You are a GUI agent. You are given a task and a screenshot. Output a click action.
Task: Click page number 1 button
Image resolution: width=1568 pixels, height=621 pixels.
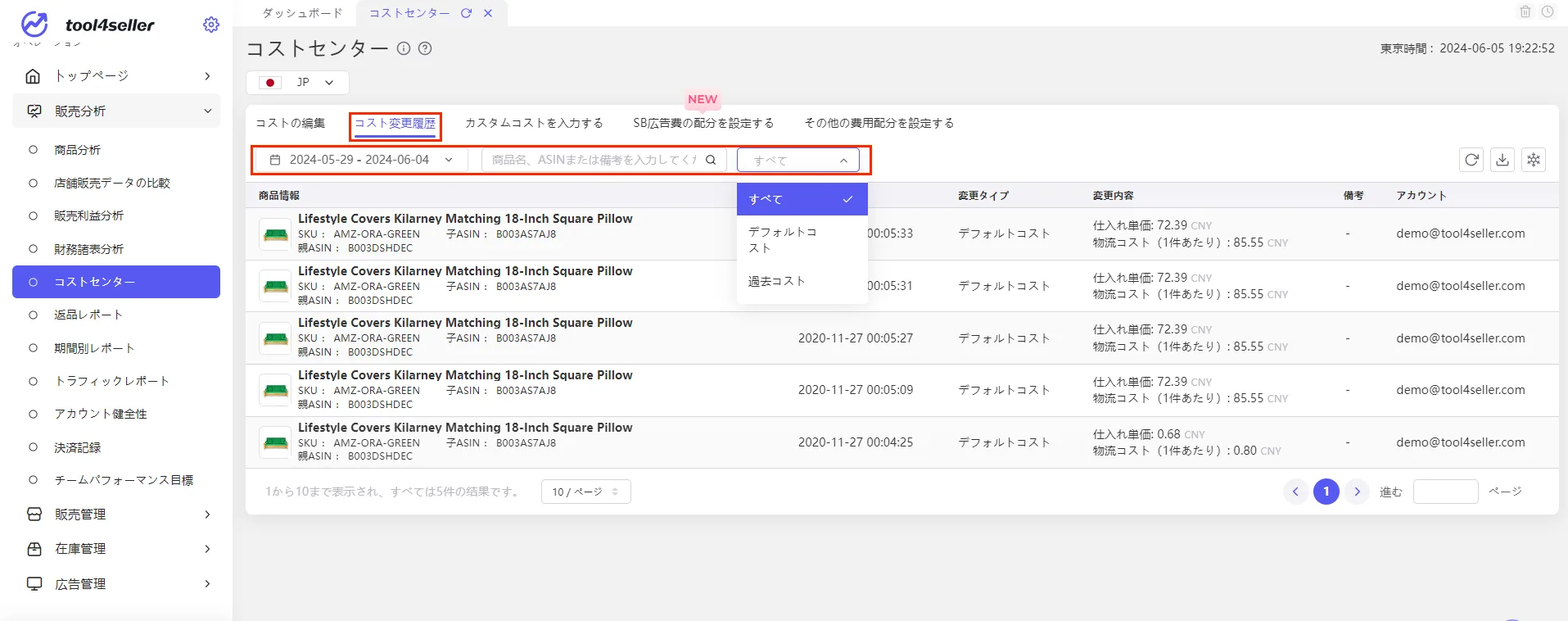1326,492
